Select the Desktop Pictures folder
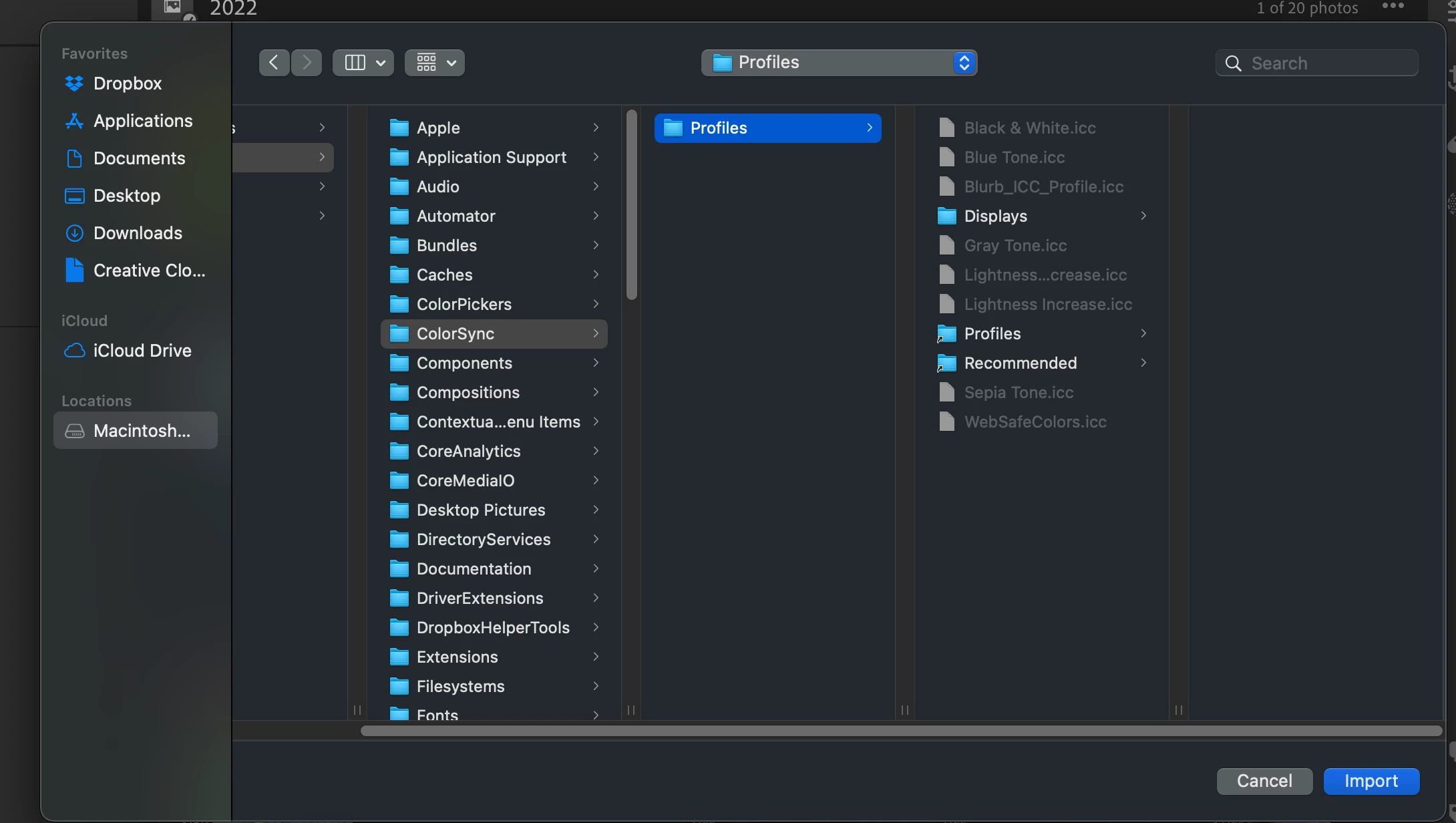This screenshot has width=1456, height=823. coord(480,510)
